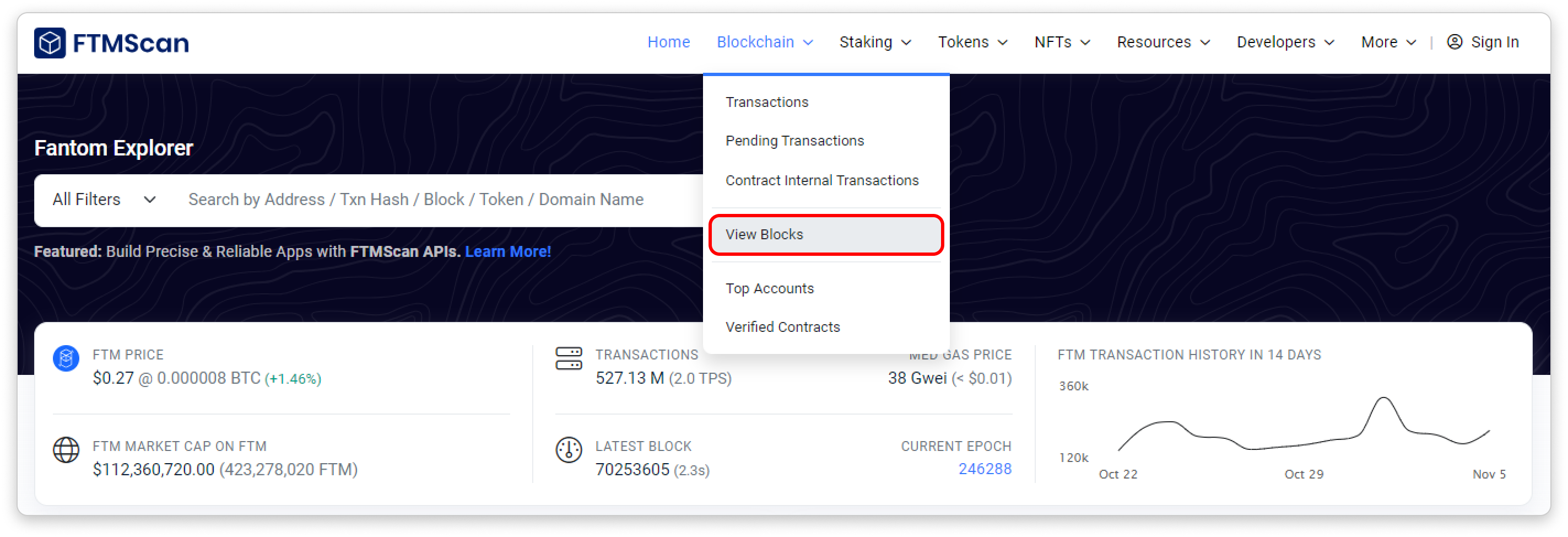Expand the Resources menu

pyautogui.click(x=1163, y=42)
